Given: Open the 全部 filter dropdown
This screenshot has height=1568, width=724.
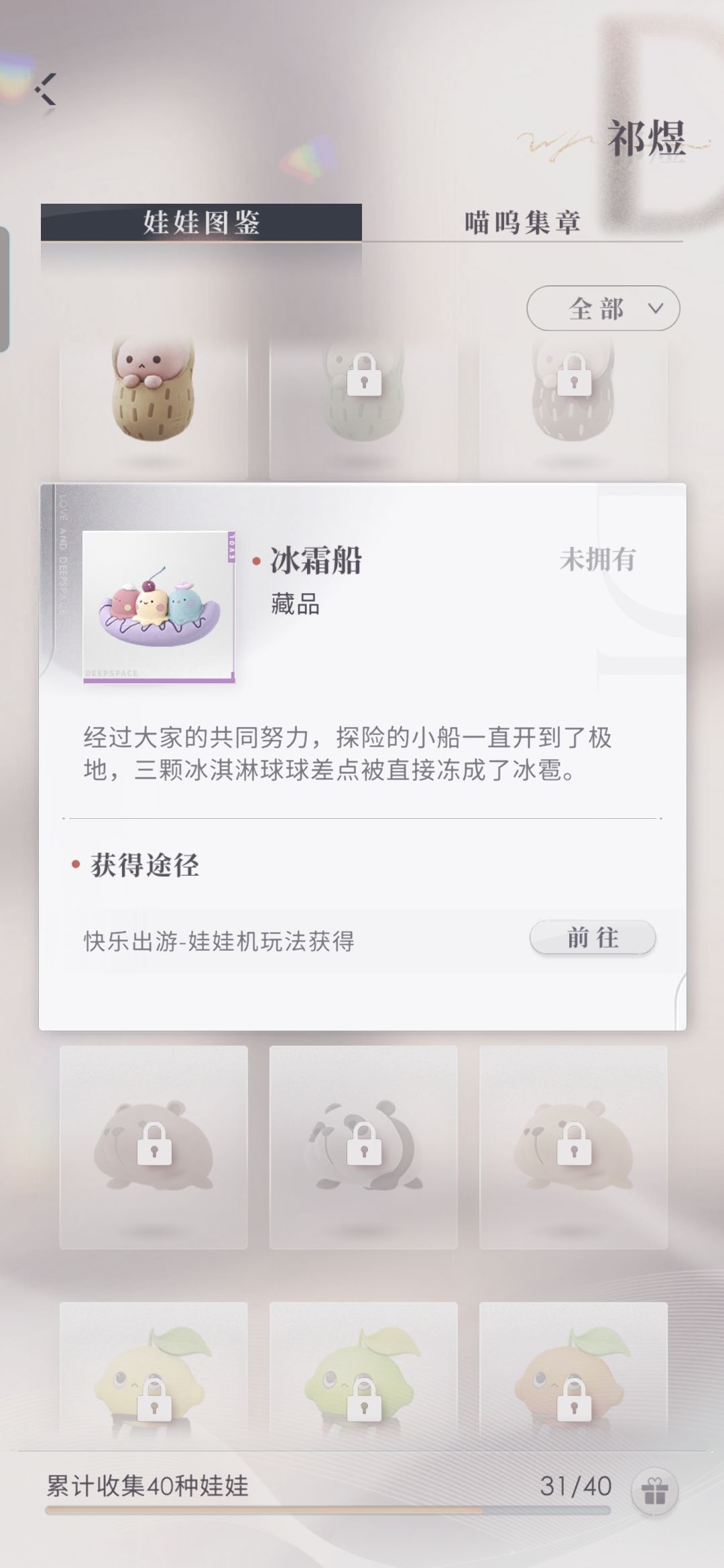Looking at the screenshot, I should click(x=603, y=308).
